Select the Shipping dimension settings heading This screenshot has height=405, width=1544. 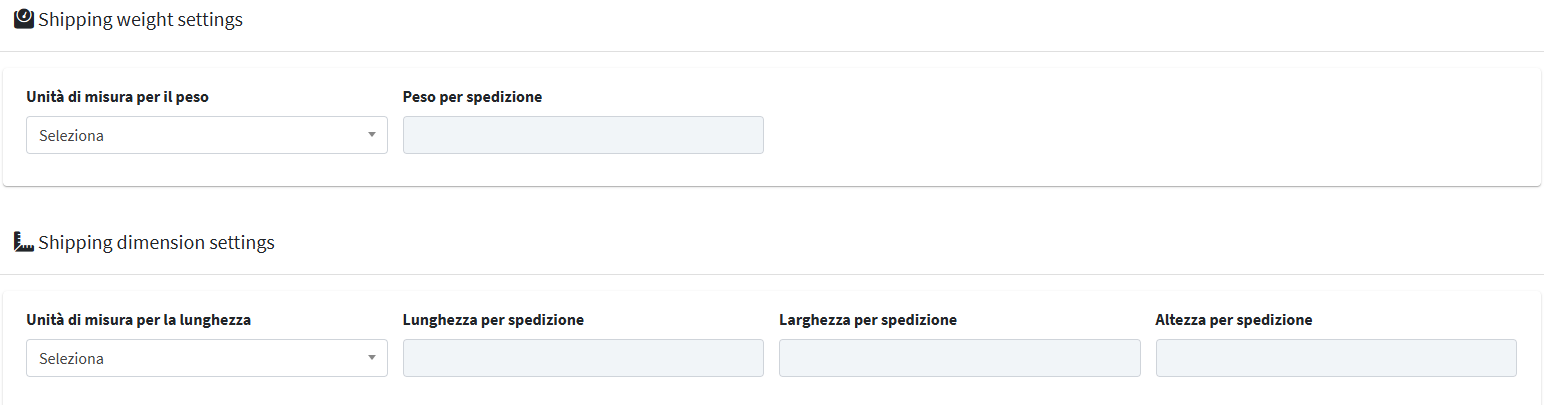coord(156,242)
